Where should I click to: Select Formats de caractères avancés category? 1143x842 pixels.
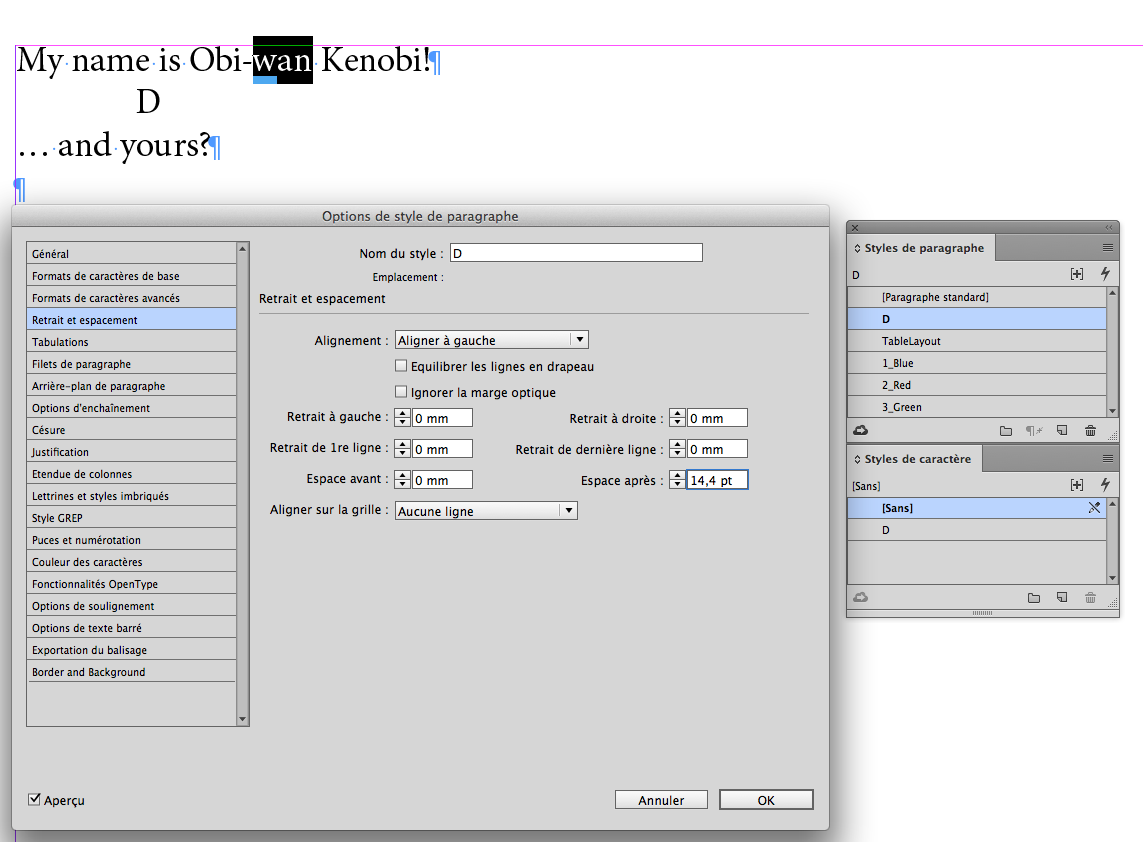131,297
